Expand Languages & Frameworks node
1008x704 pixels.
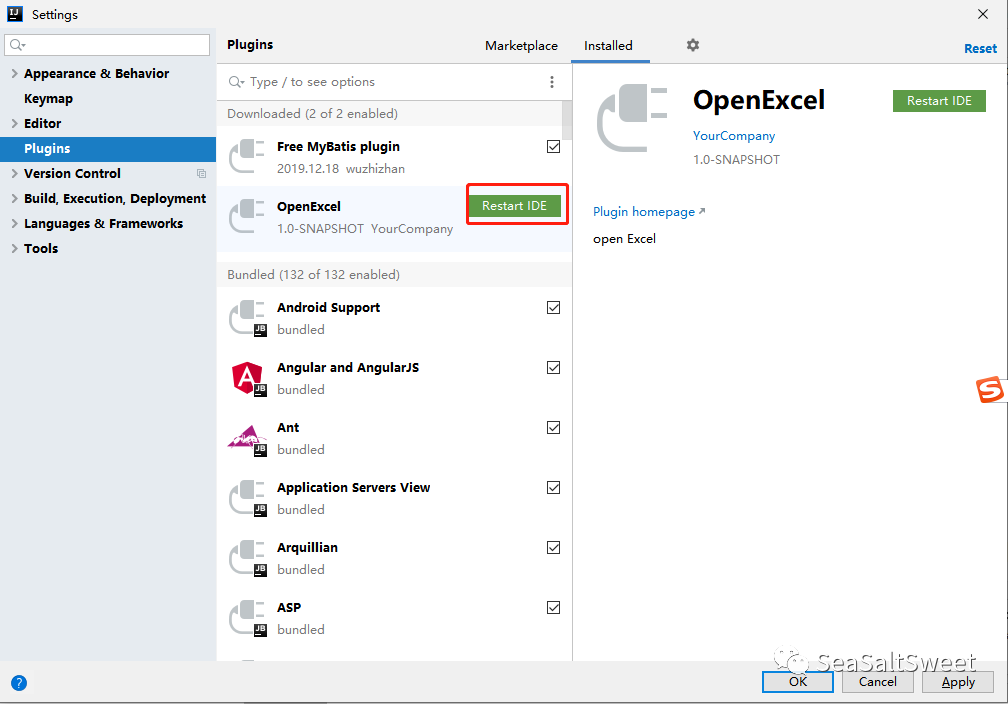pos(14,223)
